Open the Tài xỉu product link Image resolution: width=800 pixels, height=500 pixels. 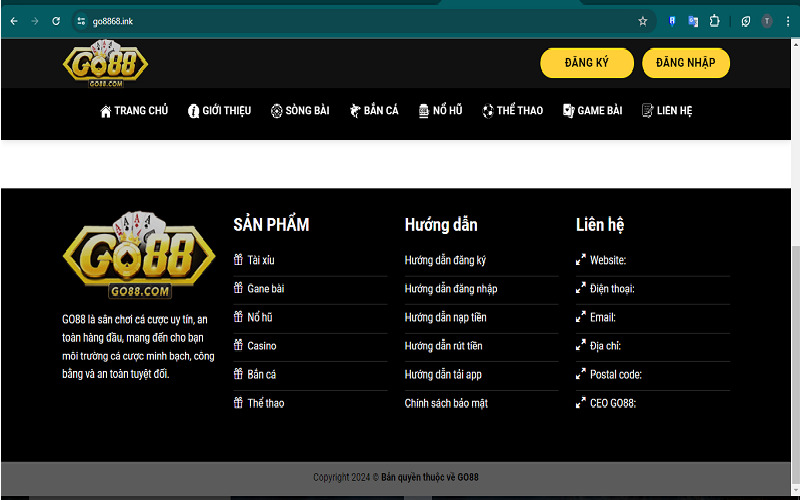261,260
